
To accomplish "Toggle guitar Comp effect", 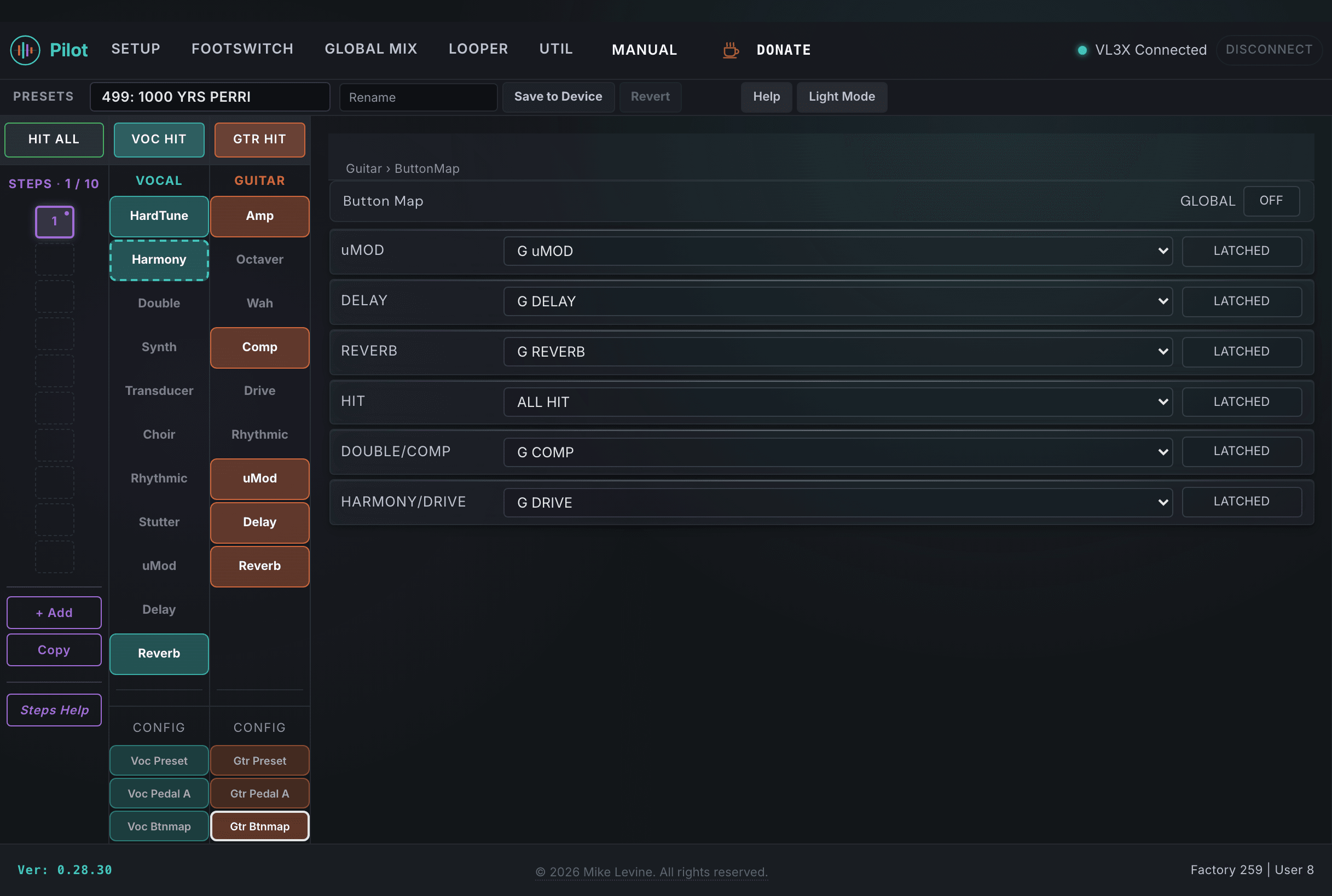I will [259, 347].
